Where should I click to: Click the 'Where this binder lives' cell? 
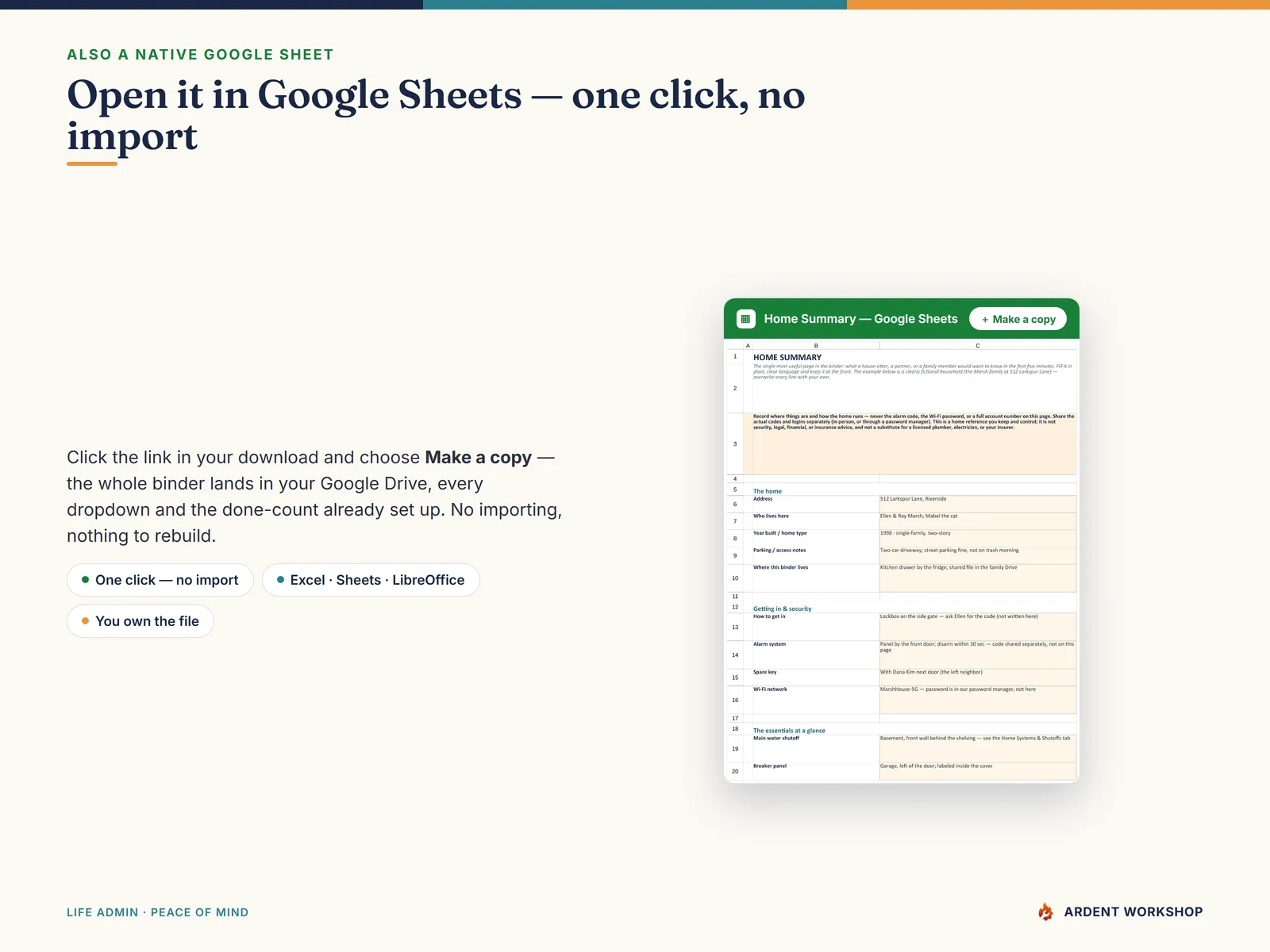click(815, 578)
